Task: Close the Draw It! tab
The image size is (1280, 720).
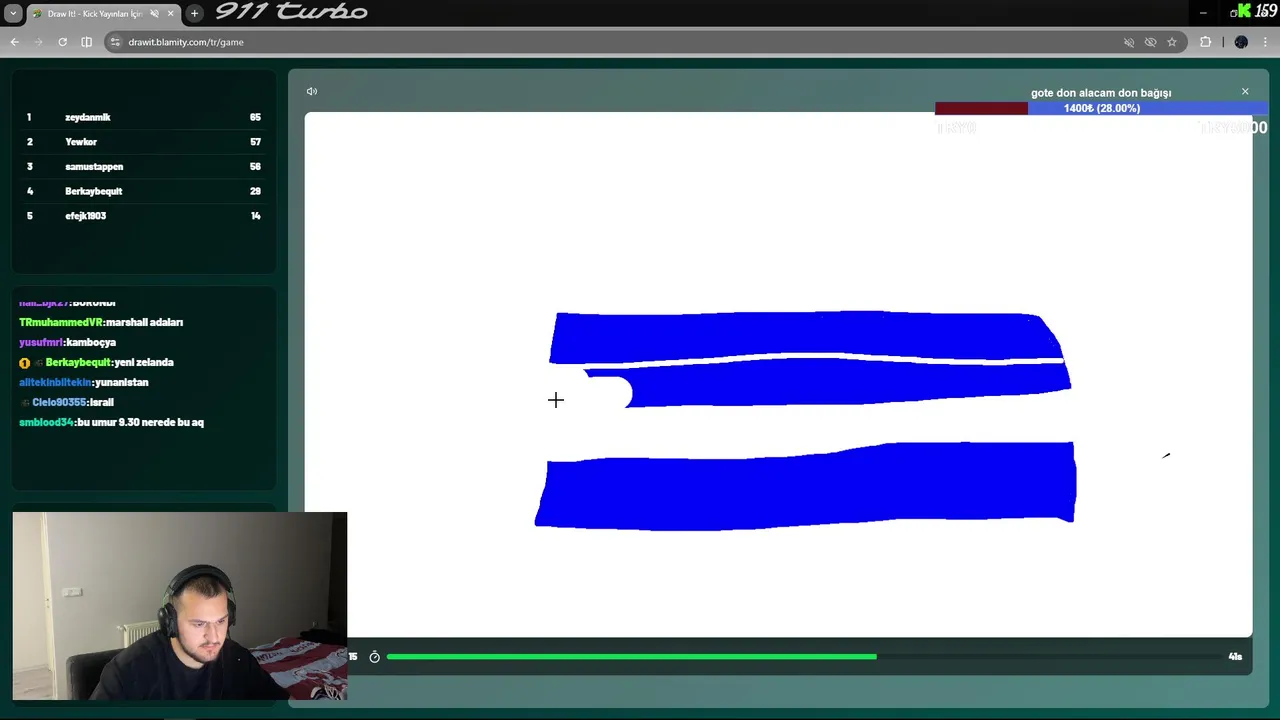Action: click(171, 13)
